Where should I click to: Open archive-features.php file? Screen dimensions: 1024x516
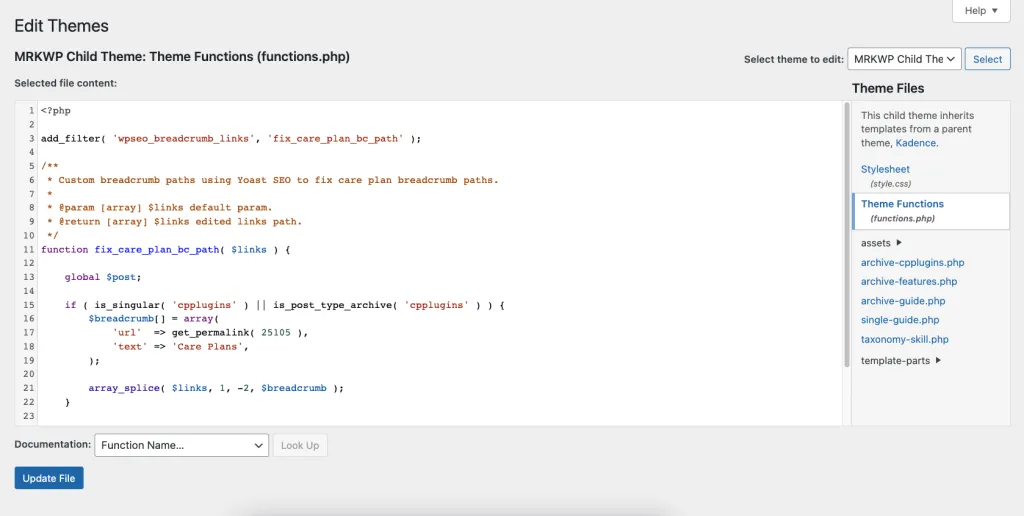tap(909, 282)
